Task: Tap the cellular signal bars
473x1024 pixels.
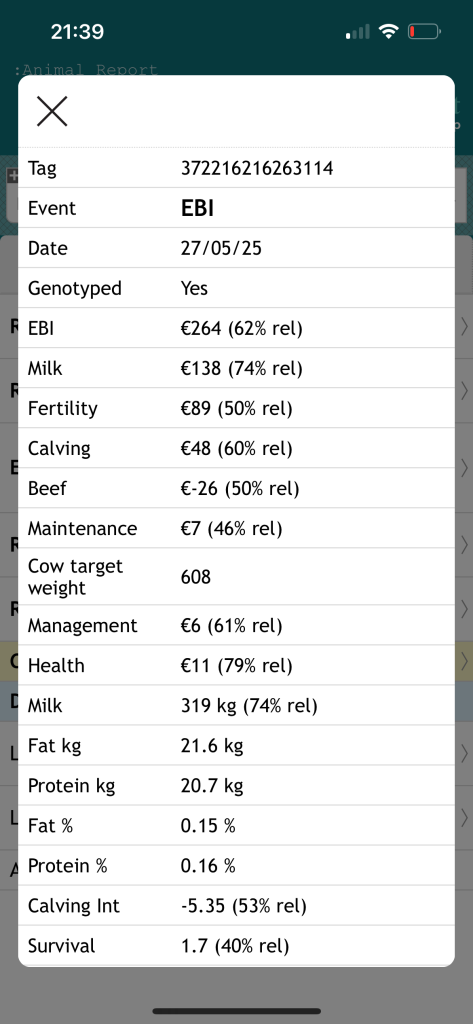Action: coord(357,31)
